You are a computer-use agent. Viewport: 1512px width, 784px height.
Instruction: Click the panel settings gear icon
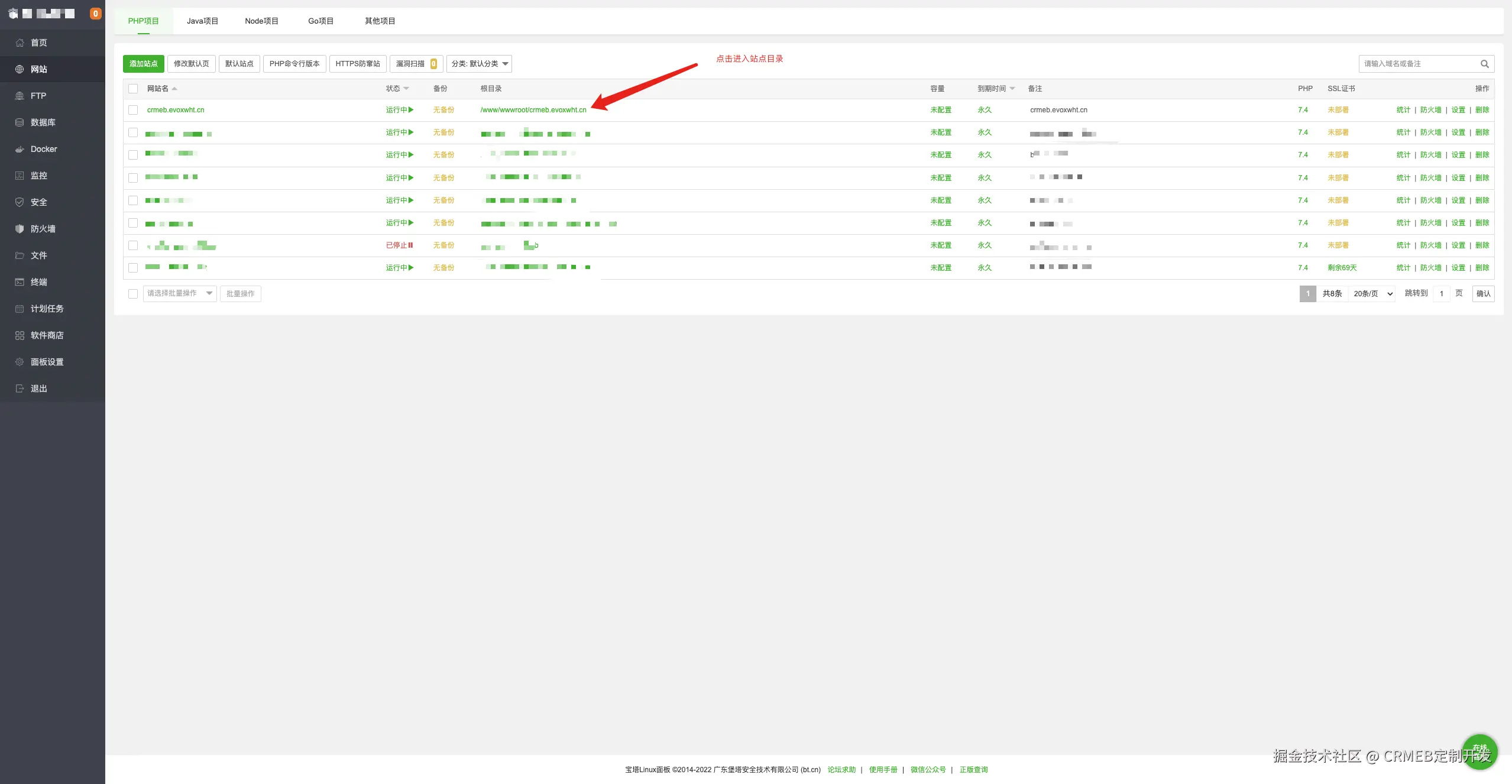tap(20, 362)
